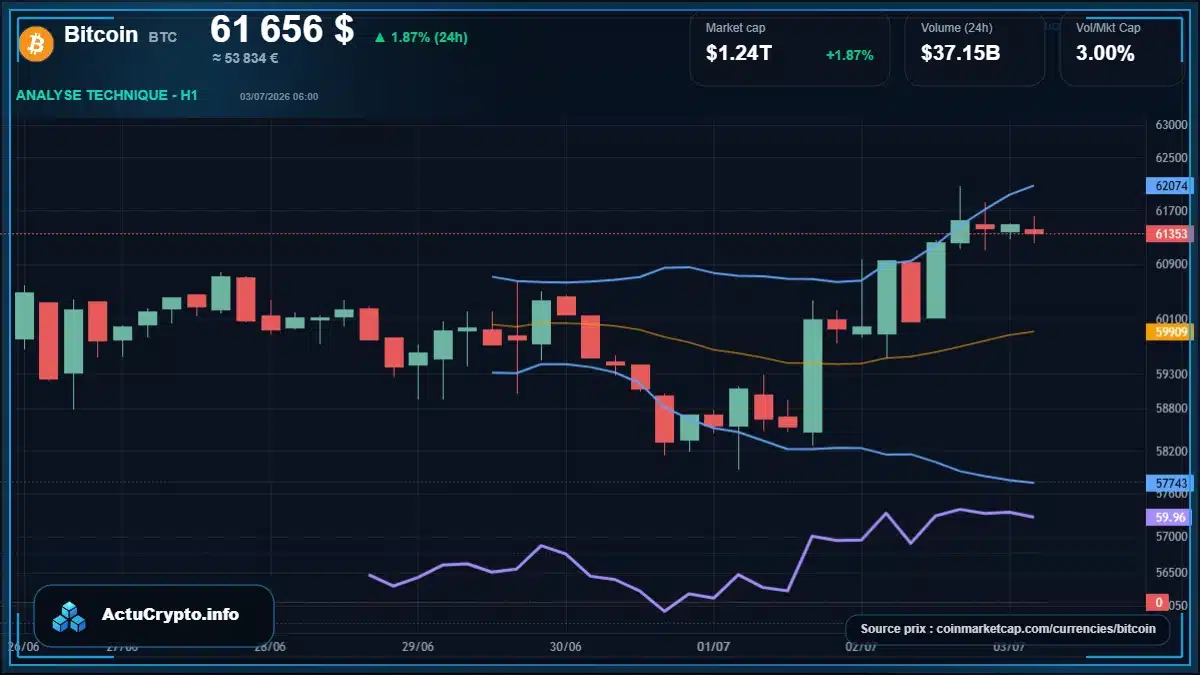Click the 60900 price axis label

coord(1171,264)
